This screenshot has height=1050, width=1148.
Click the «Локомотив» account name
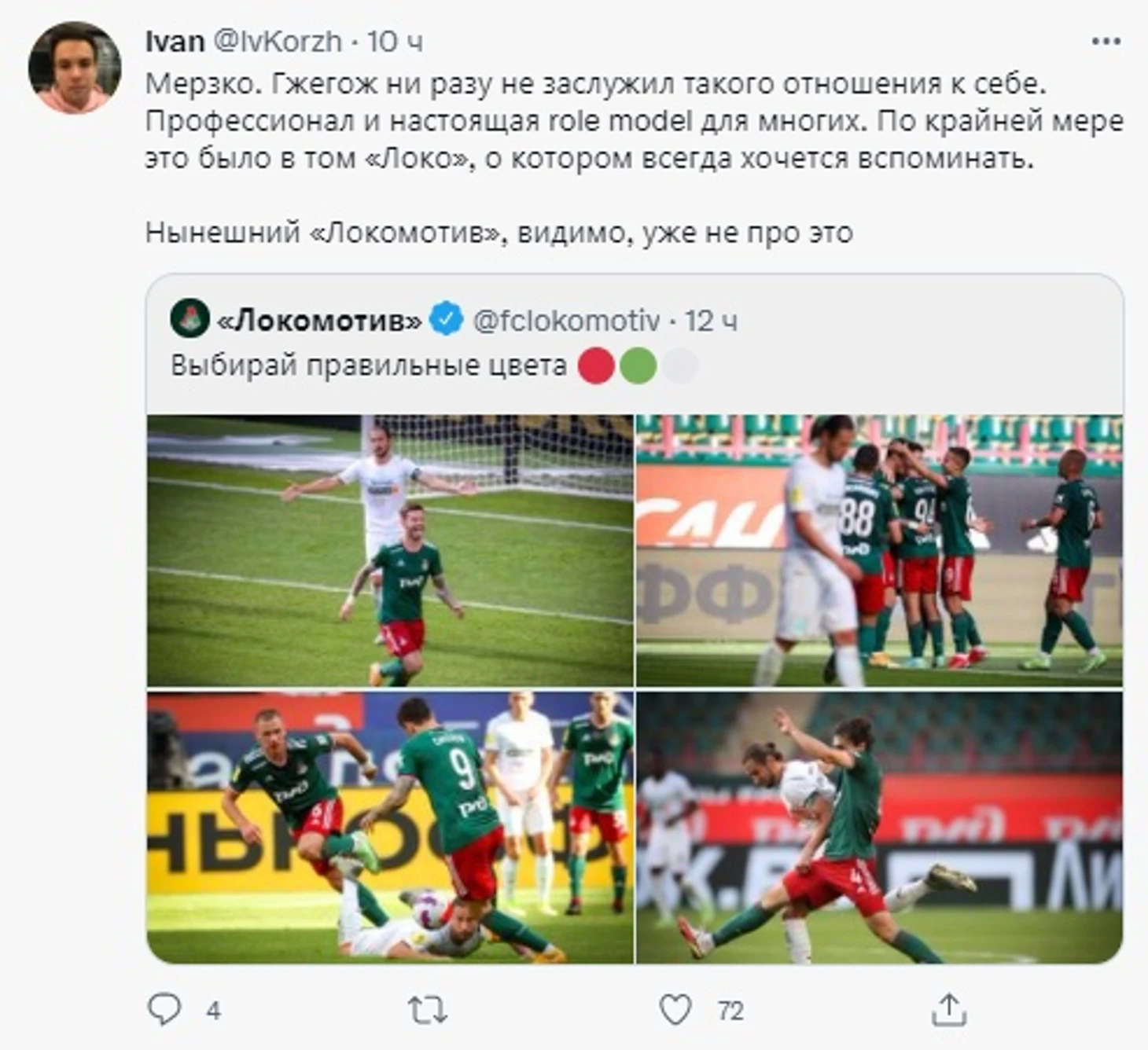click(318, 321)
